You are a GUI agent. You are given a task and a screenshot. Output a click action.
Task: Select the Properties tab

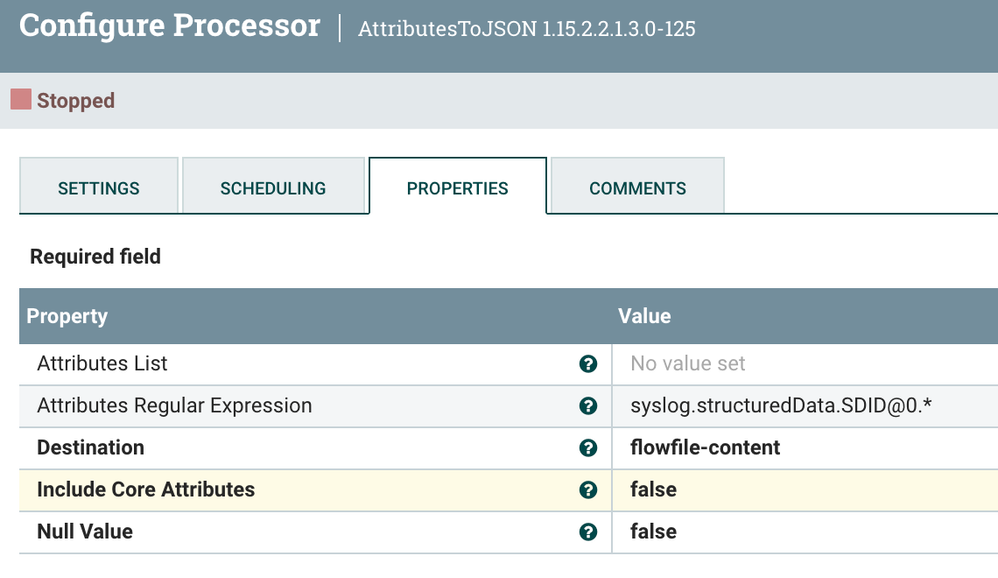coord(458,186)
